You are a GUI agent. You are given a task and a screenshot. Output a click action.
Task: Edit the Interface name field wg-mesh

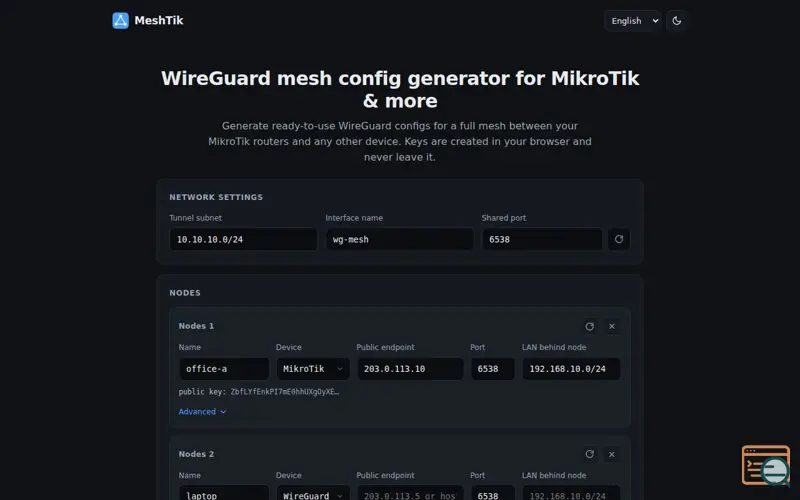click(399, 239)
